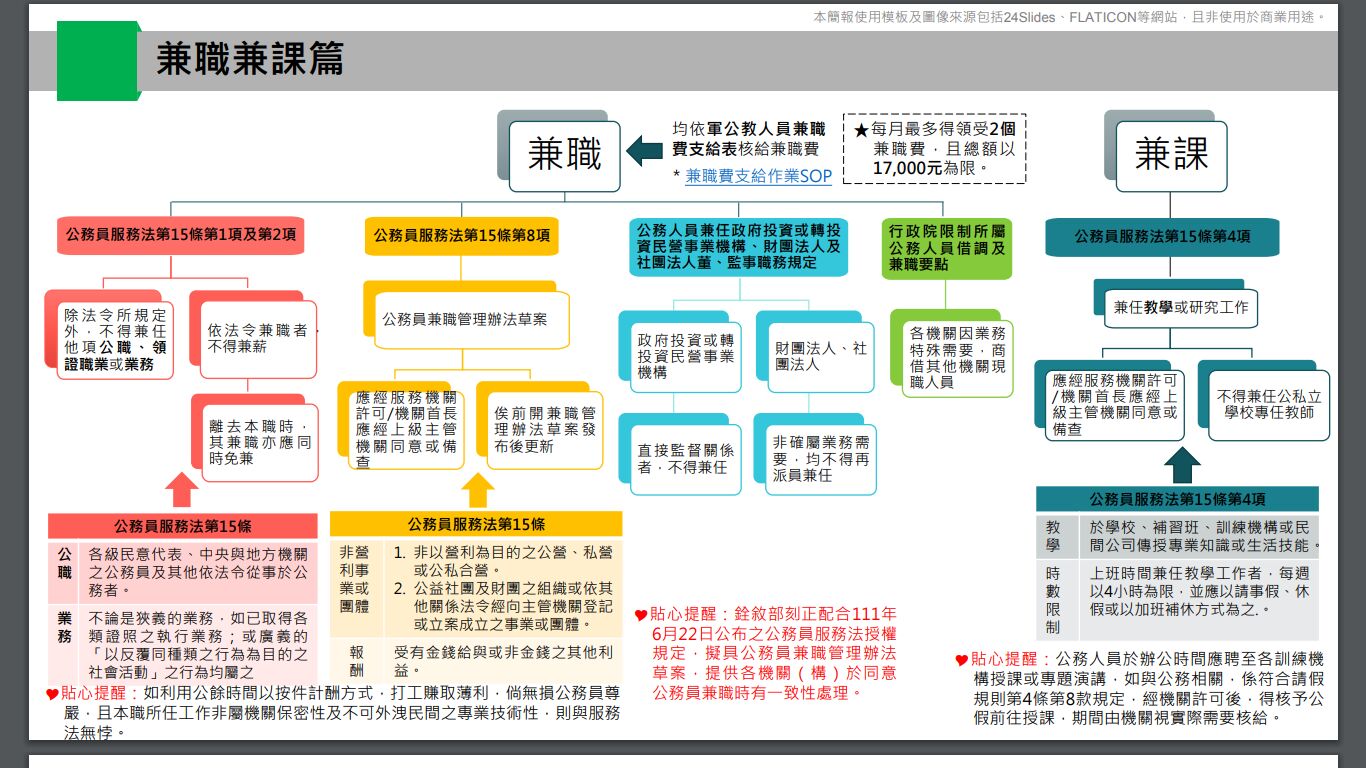Click the heart icon before 銓敘部 reminder
The height and width of the screenshot is (768, 1366).
coord(641,615)
